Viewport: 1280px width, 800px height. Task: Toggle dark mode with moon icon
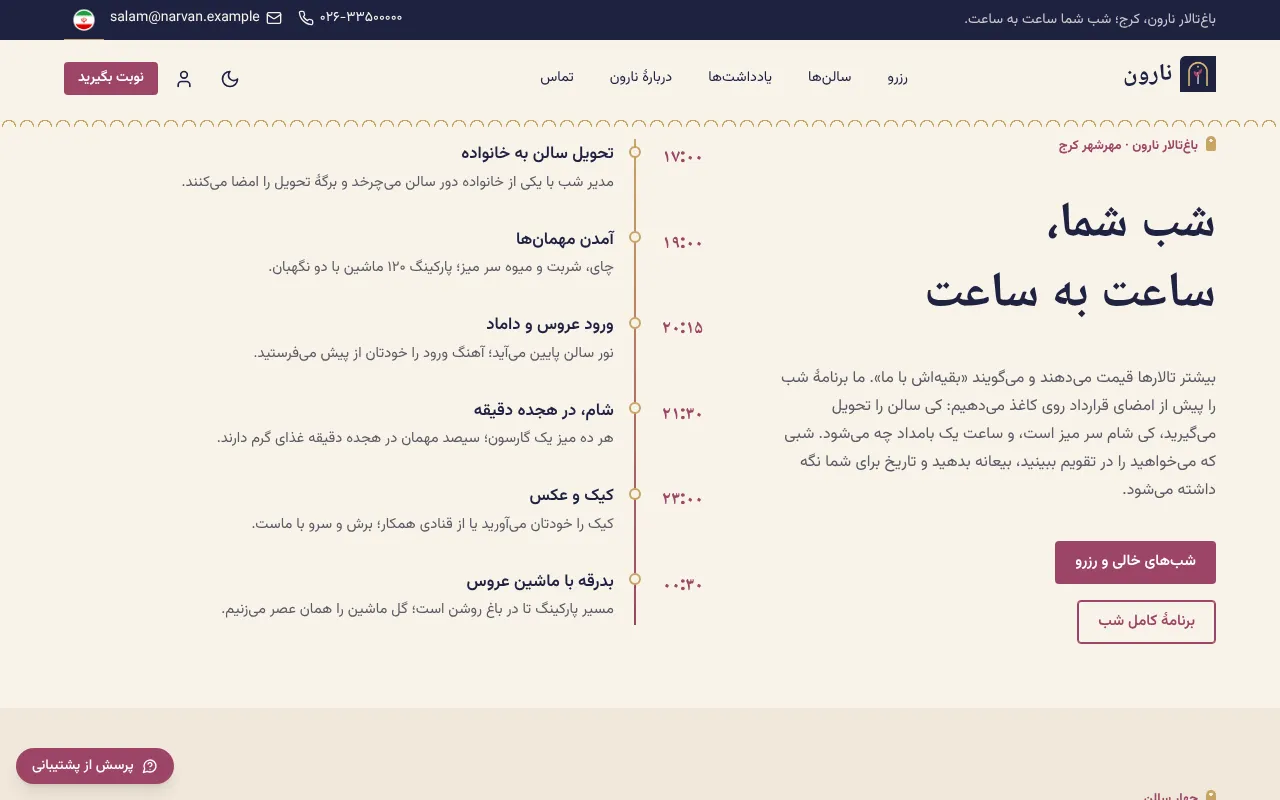pos(230,78)
